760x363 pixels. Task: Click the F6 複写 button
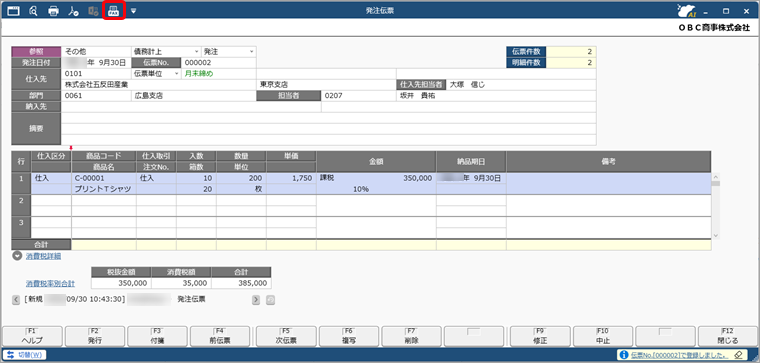(x=349, y=335)
